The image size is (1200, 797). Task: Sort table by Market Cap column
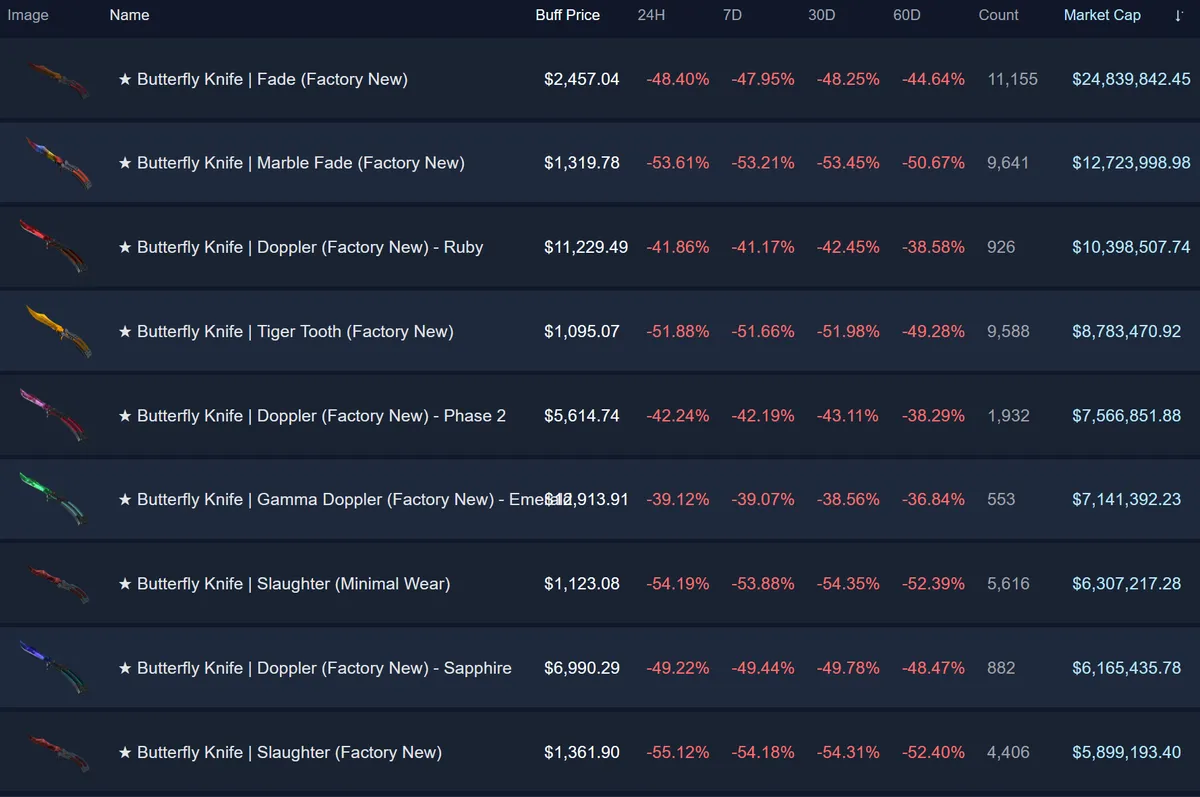[1102, 16]
